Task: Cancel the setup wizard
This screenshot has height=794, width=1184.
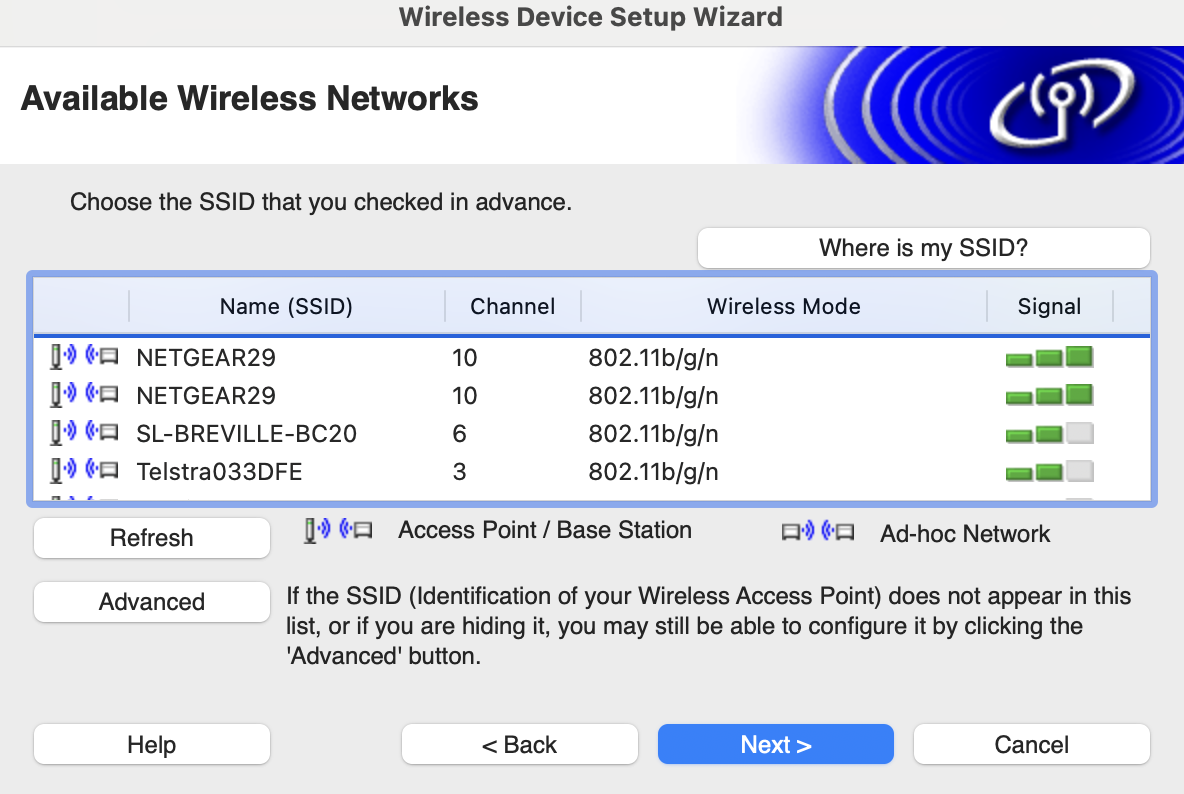Action: click(x=1031, y=744)
